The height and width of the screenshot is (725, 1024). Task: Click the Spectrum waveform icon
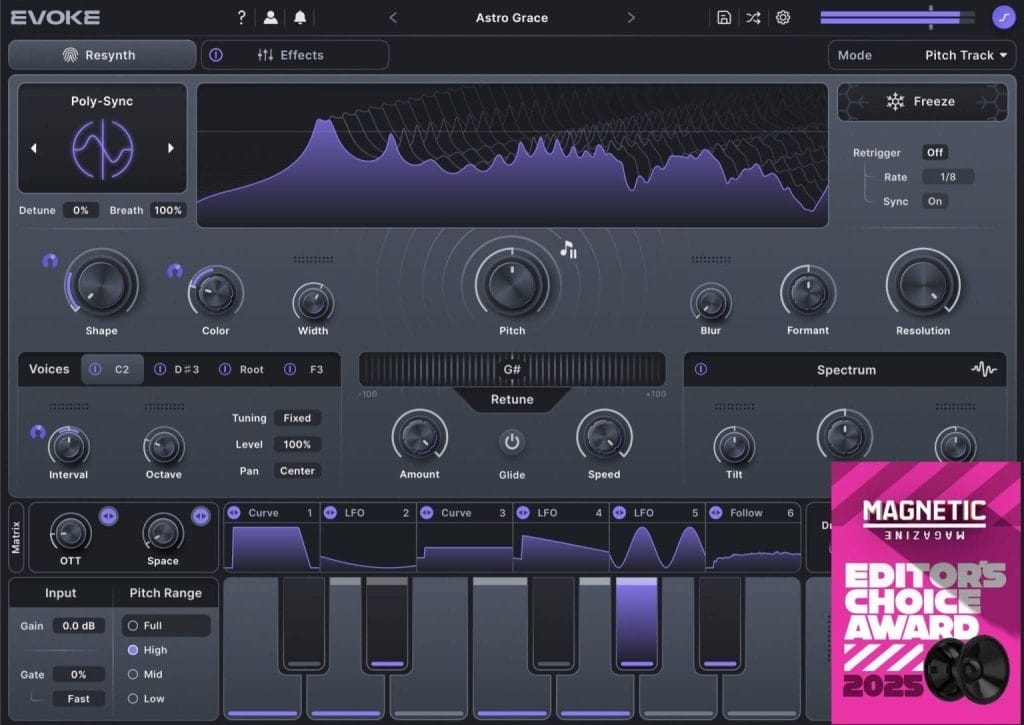[983, 369]
